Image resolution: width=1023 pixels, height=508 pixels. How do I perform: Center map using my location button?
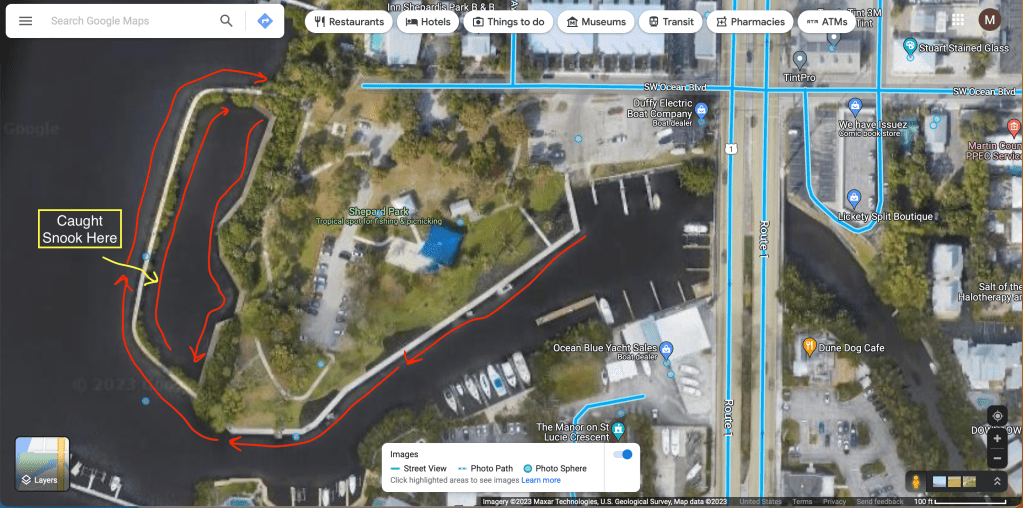pos(998,416)
